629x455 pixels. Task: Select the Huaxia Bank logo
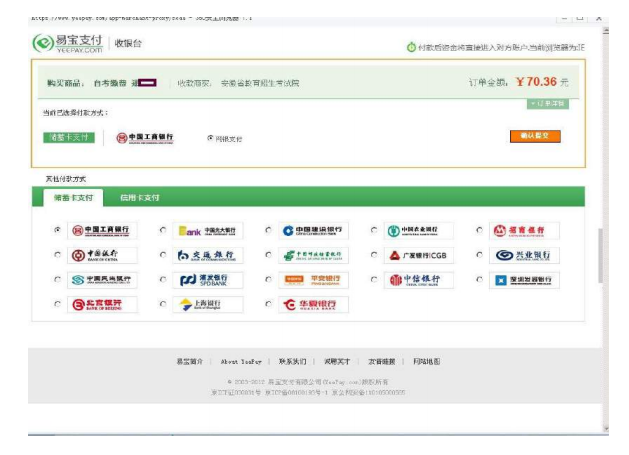point(315,305)
